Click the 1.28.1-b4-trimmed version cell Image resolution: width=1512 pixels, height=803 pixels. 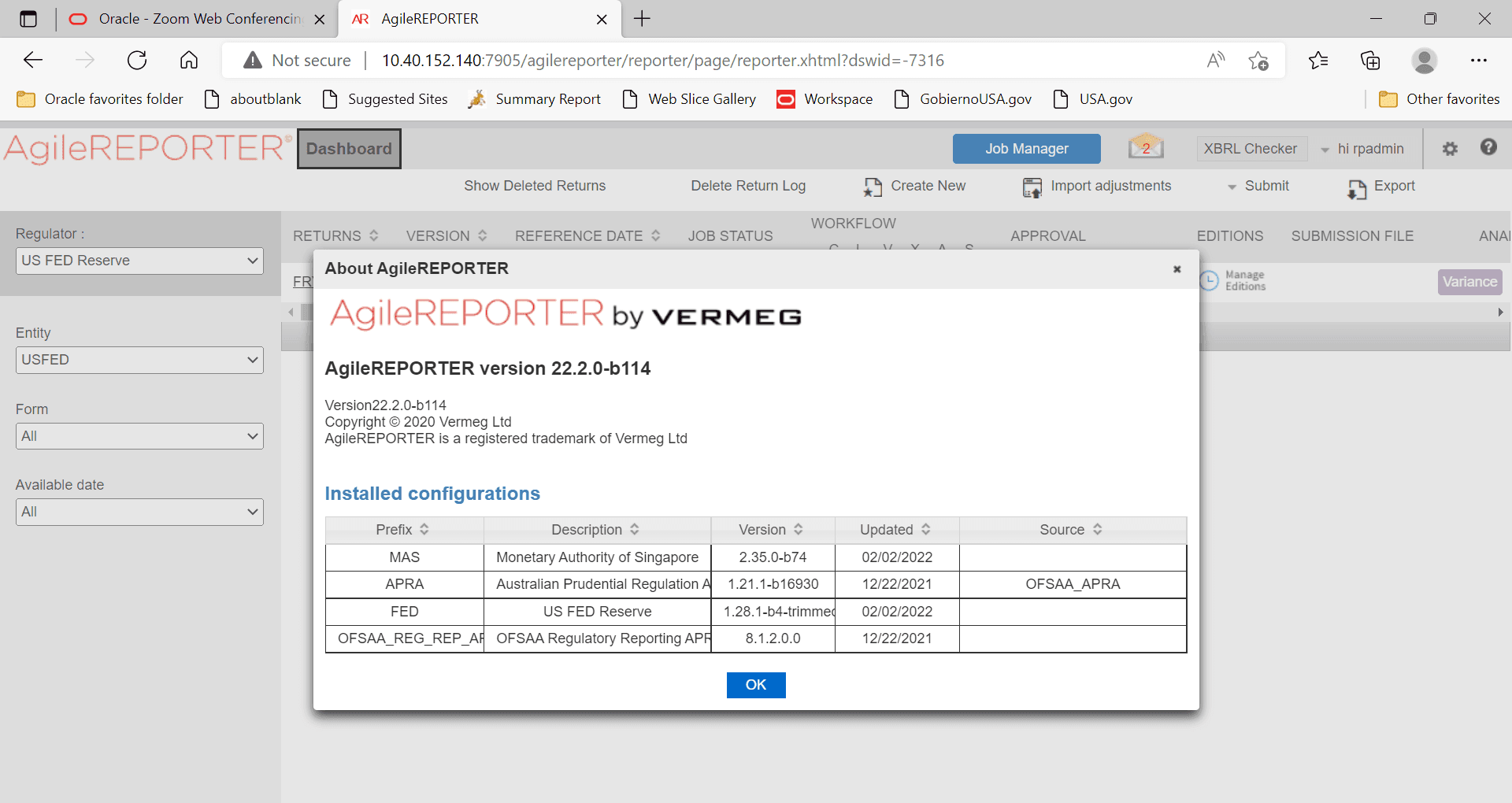(773, 612)
